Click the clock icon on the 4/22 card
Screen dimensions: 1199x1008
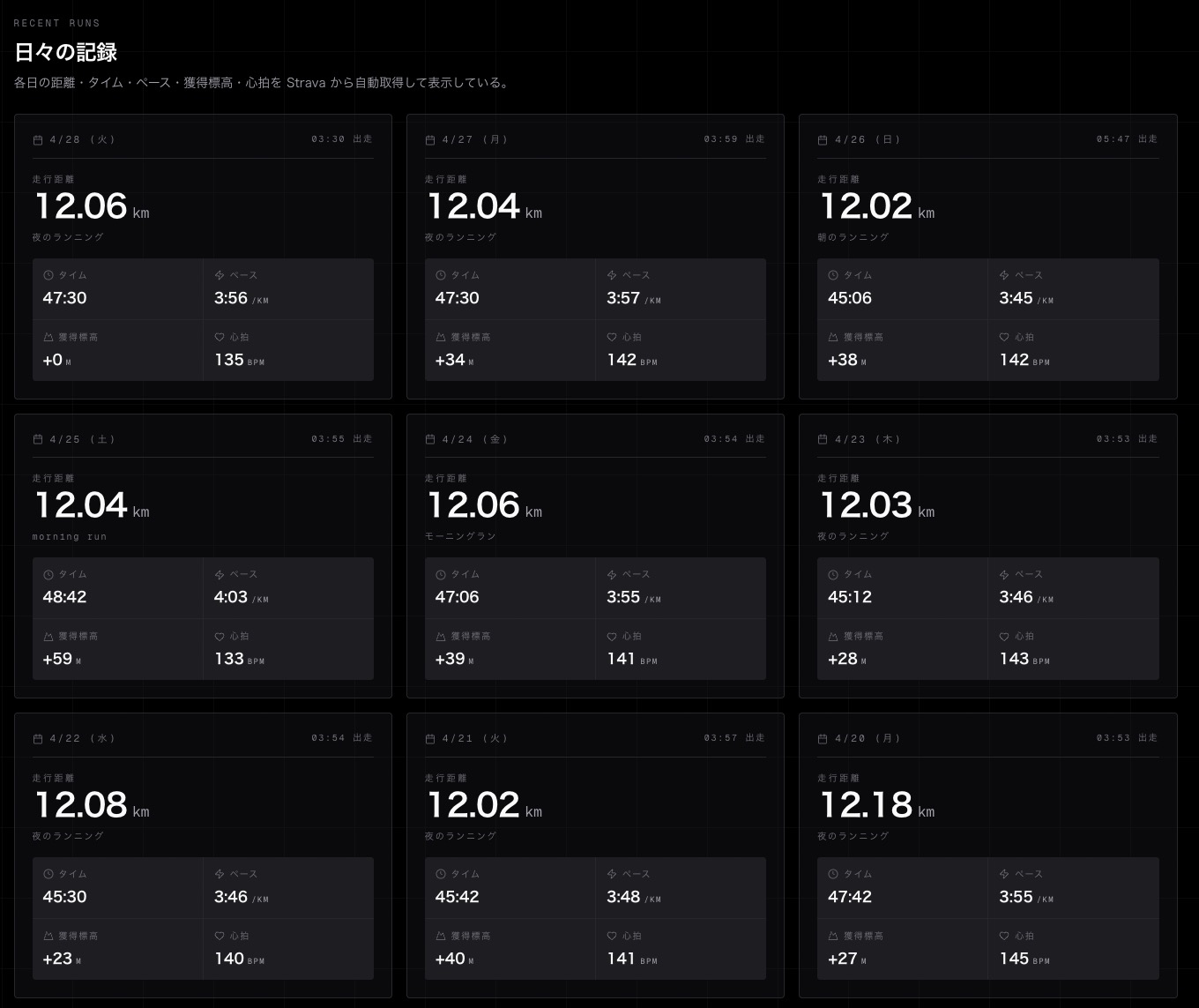[x=48, y=874]
